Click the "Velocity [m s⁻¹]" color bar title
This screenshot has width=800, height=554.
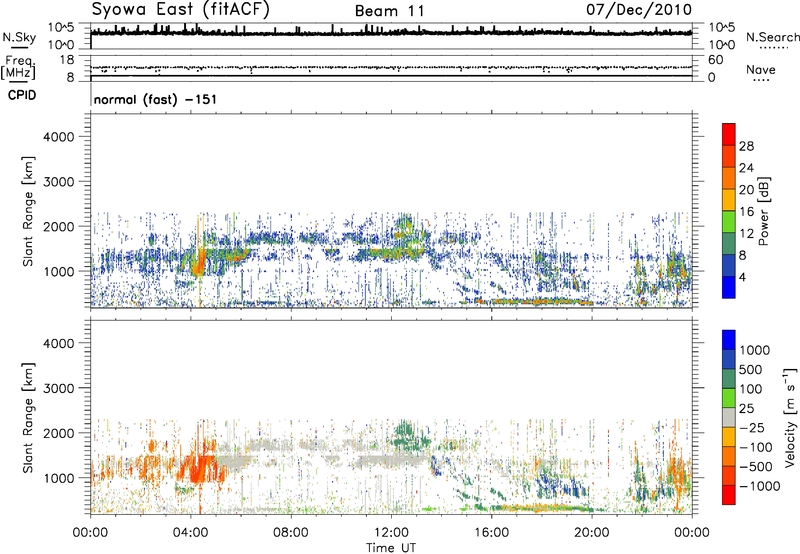click(x=790, y=417)
